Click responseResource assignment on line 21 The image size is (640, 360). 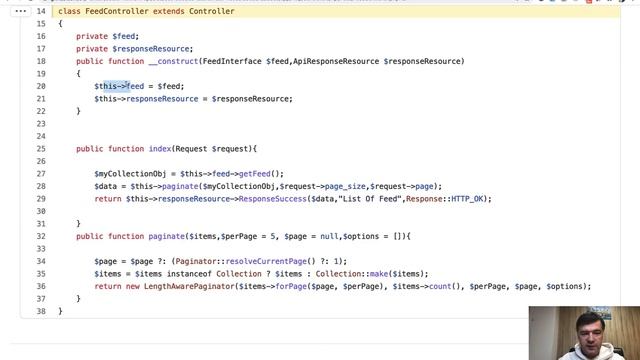(162, 99)
